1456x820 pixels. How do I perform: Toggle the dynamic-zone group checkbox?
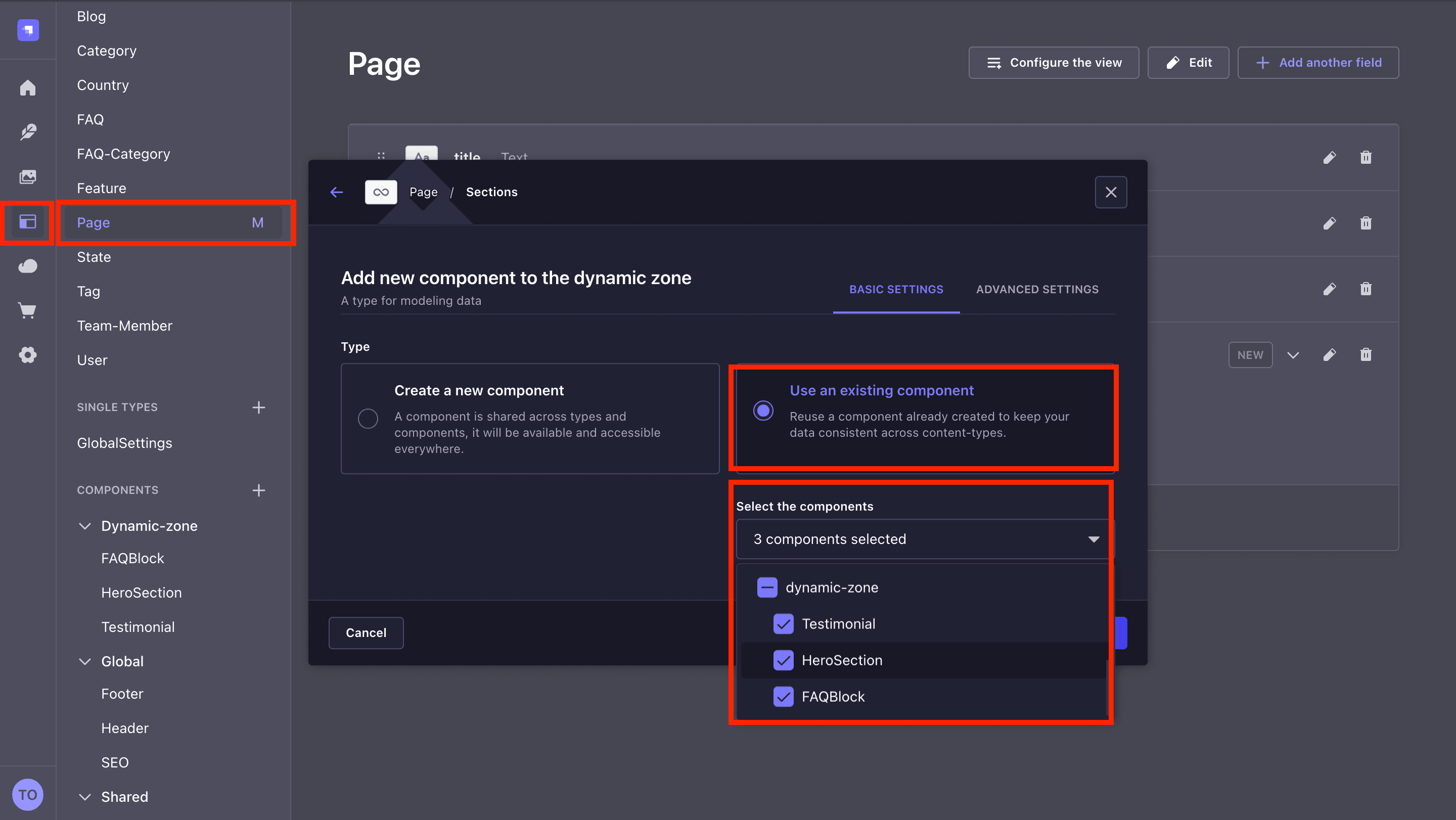767,588
